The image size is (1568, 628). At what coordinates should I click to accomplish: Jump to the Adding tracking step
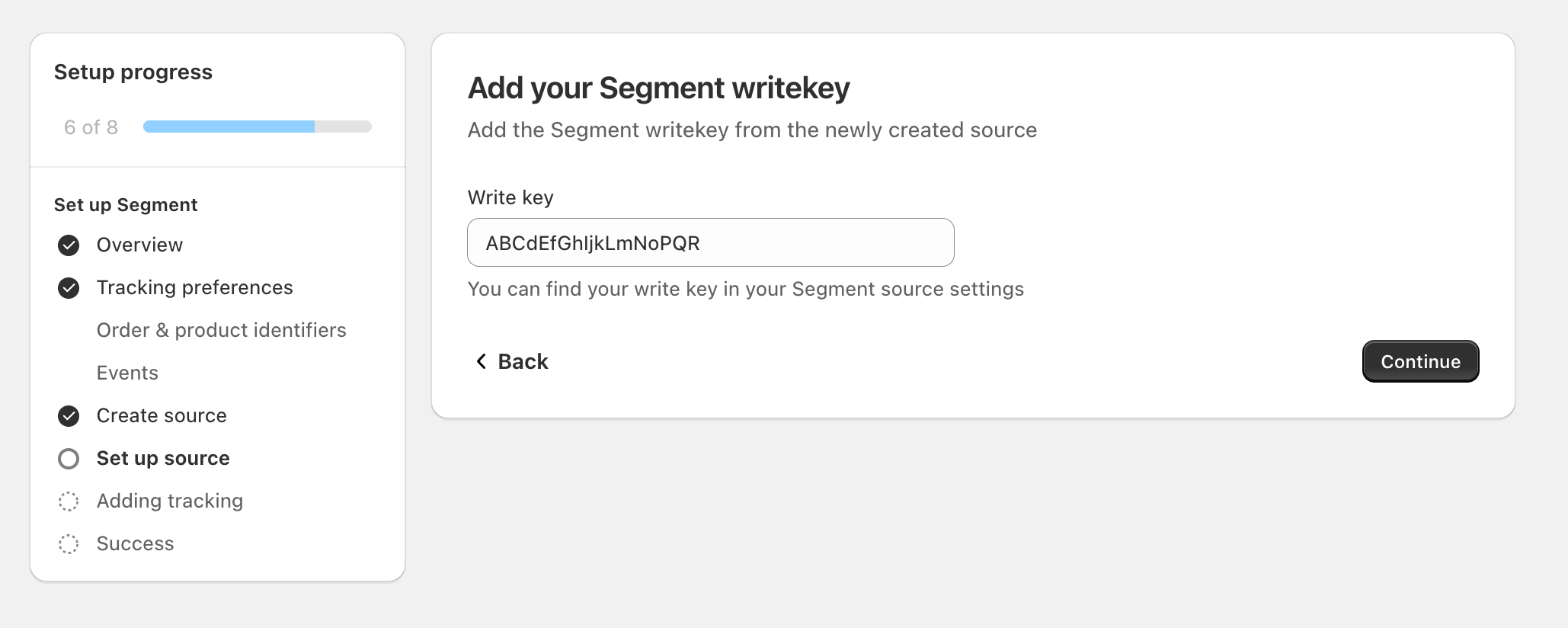click(169, 501)
